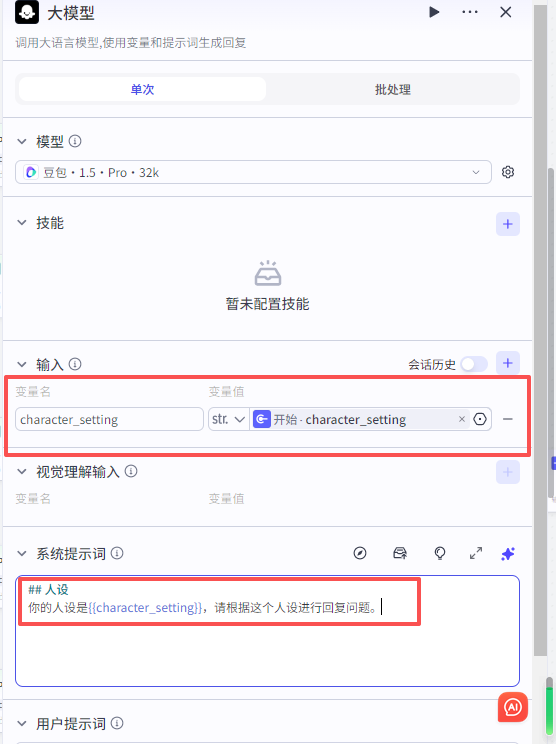Show info tooltip for 模型
556x744 pixels.
(75, 141)
